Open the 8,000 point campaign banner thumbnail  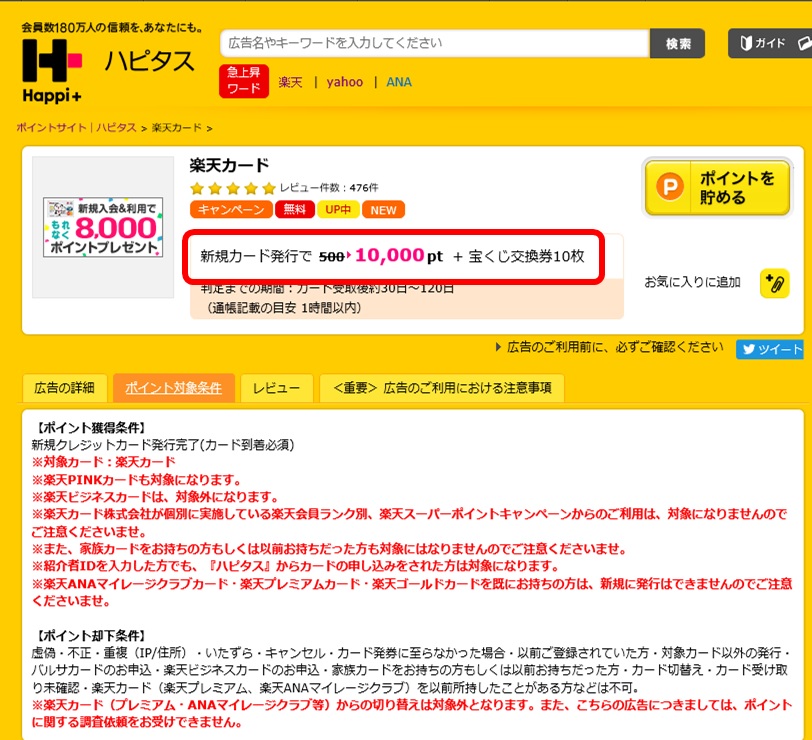point(103,227)
